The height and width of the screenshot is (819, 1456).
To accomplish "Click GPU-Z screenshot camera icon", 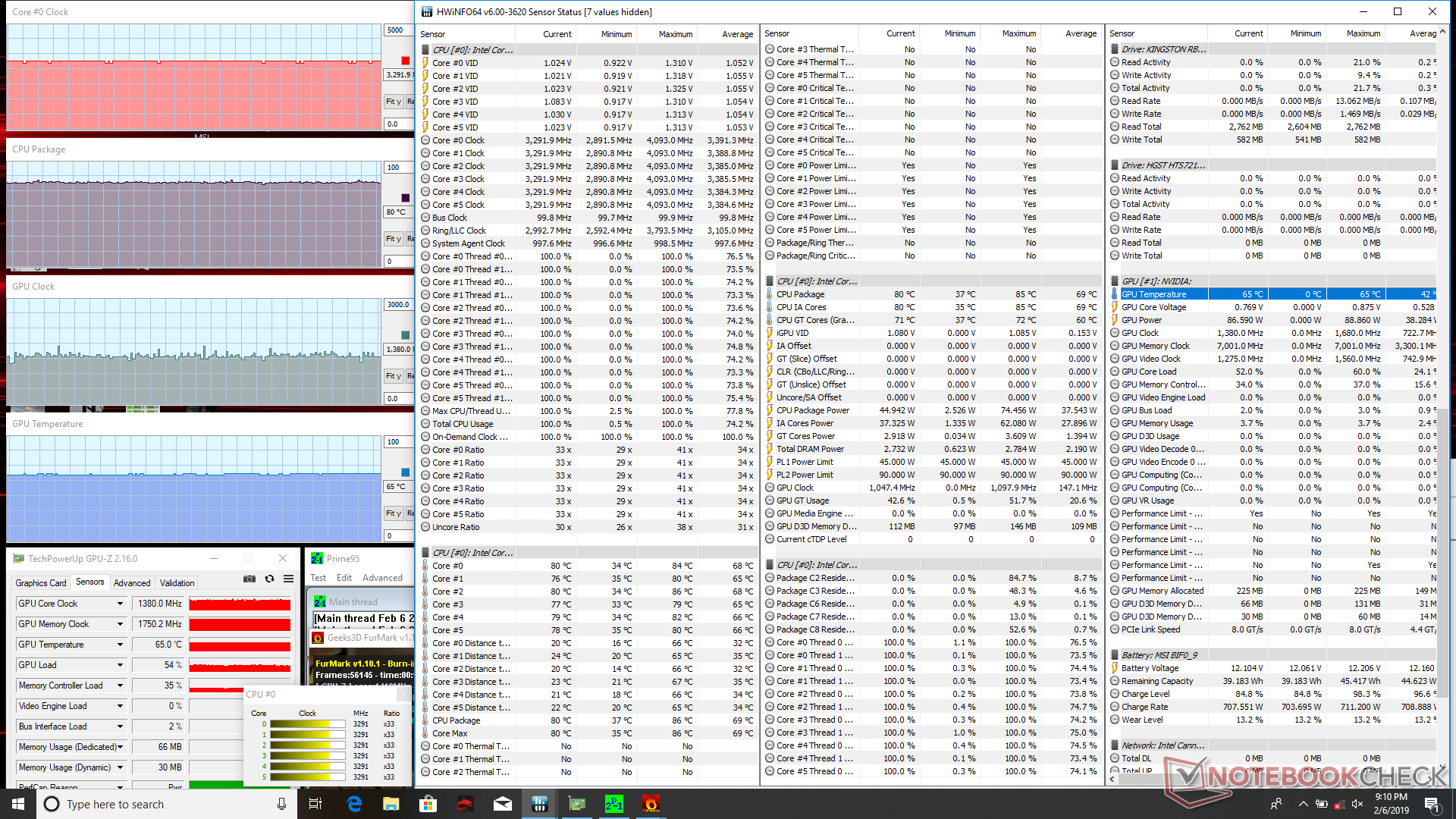I will pyautogui.click(x=249, y=579).
